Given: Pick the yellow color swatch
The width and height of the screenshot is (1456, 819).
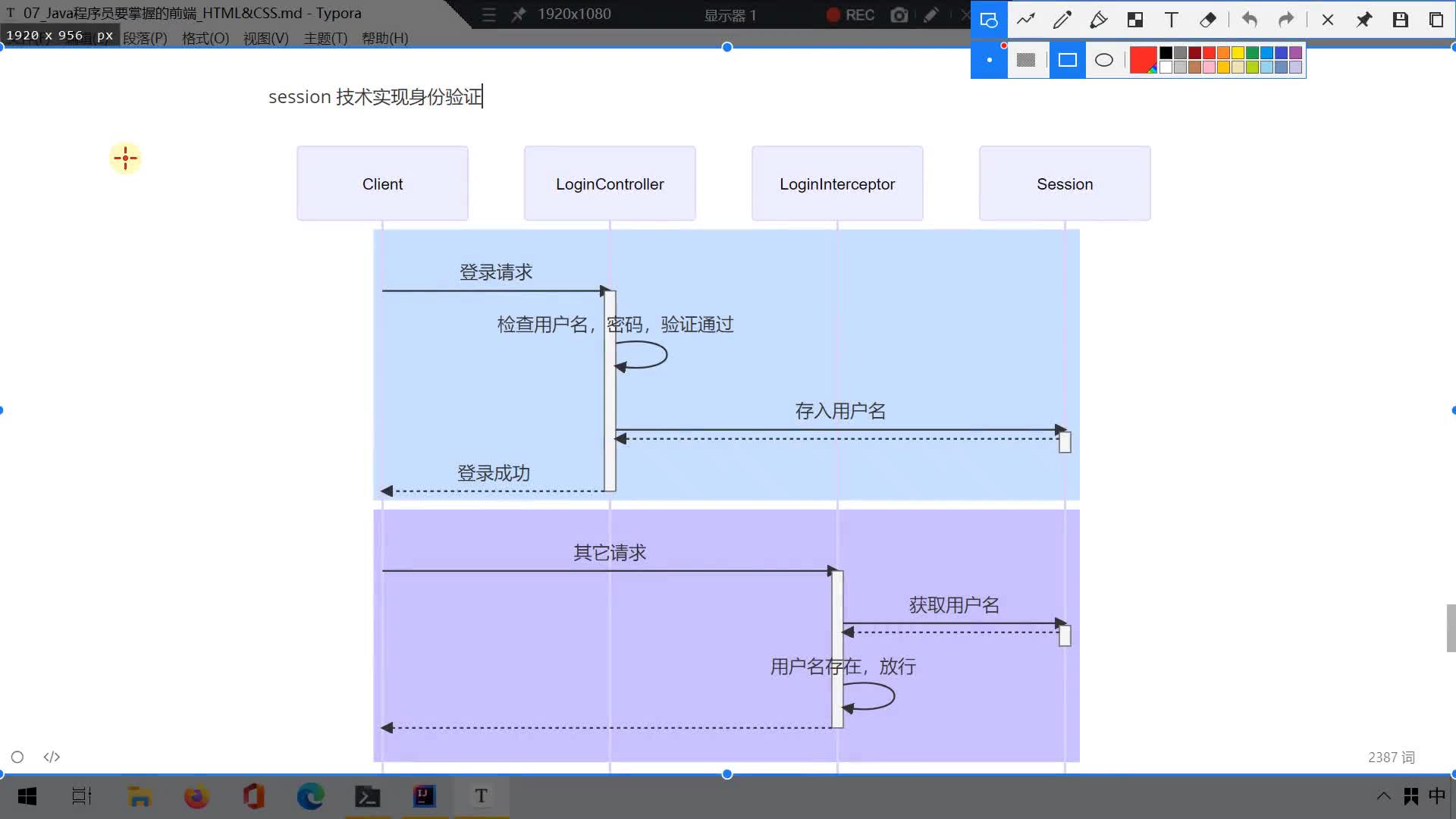Looking at the screenshot, I should coord(1238,52).
